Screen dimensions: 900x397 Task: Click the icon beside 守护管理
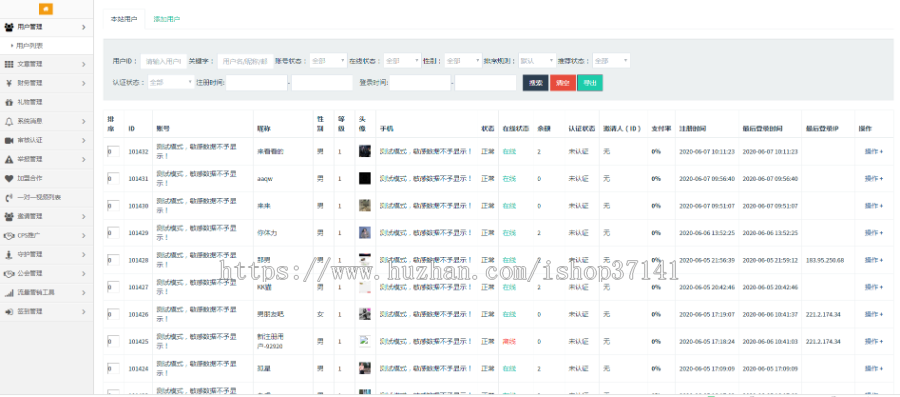coord(9,254)
